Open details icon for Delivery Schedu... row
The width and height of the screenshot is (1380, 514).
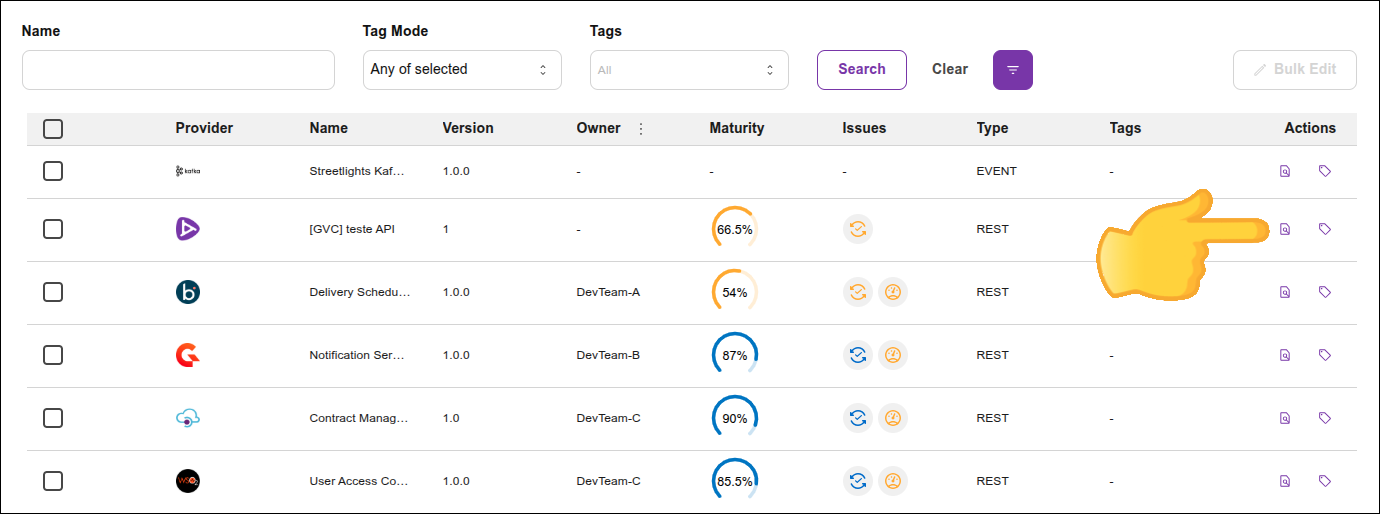click(x=1285, y=292)
